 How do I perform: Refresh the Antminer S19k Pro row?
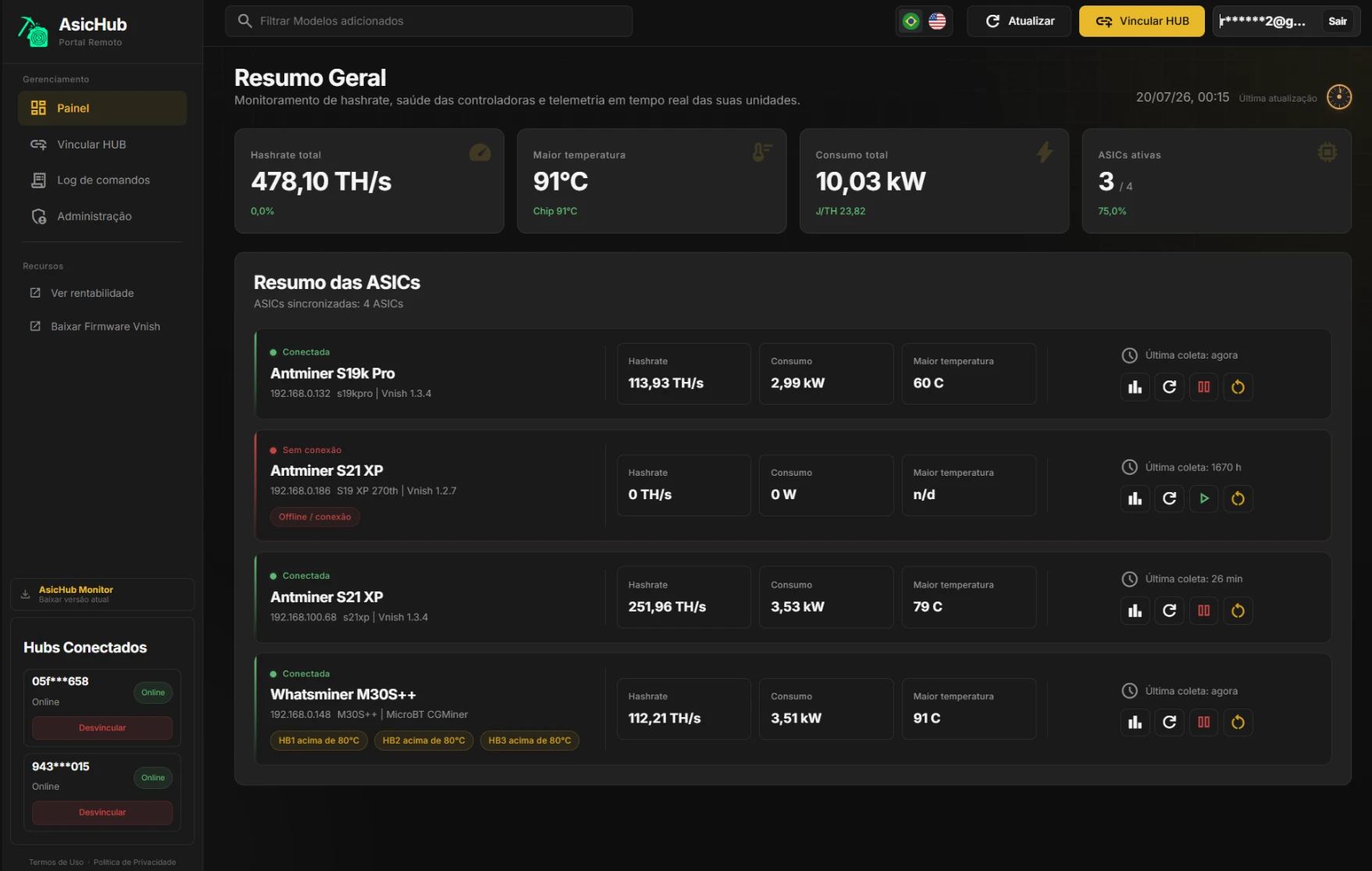1169,387
